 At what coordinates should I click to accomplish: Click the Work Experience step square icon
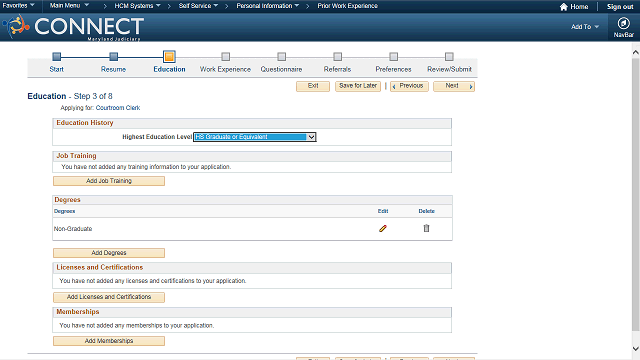pos(225,56)
